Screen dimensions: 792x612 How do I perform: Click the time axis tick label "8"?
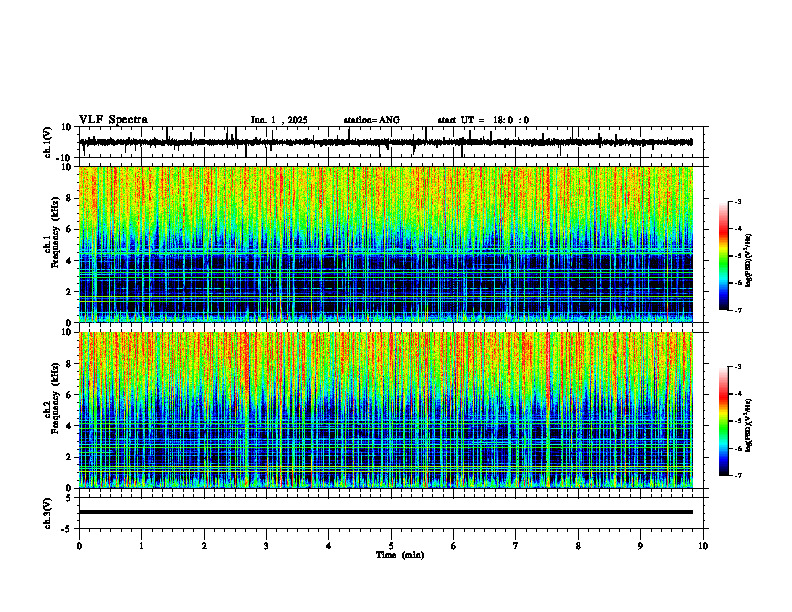(578, 546)
